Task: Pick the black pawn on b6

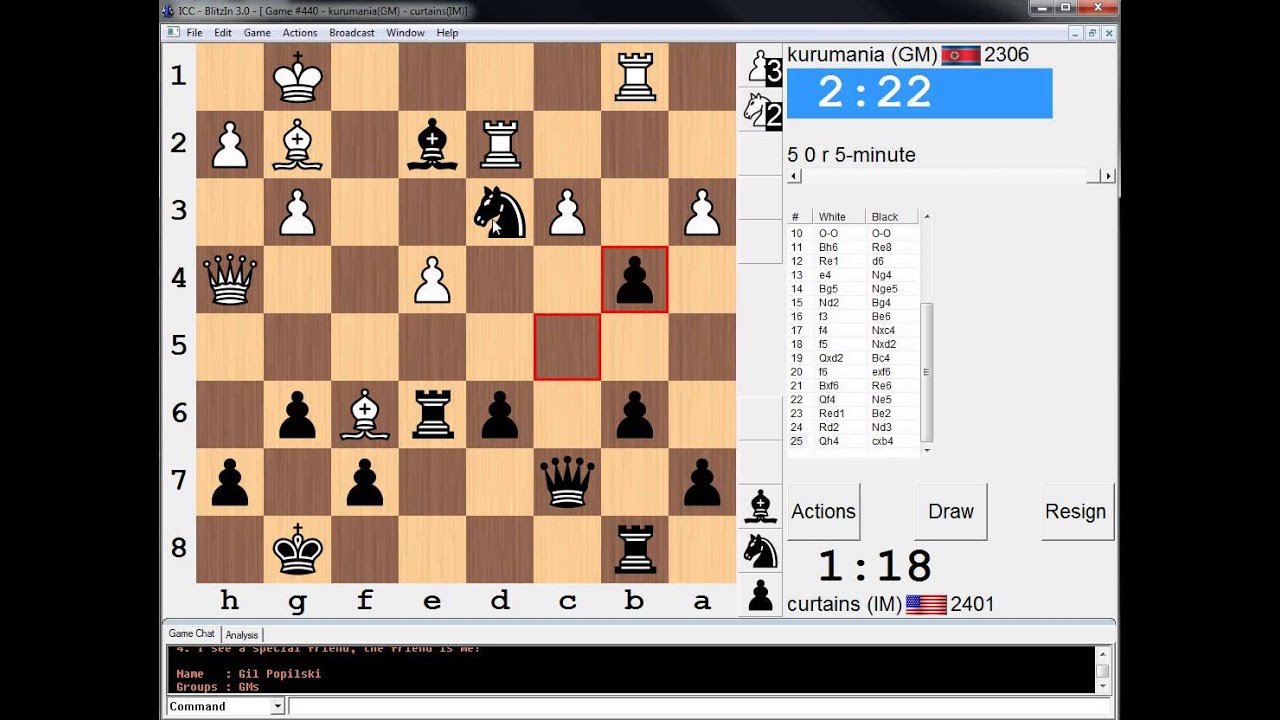Action: (635, 414)
